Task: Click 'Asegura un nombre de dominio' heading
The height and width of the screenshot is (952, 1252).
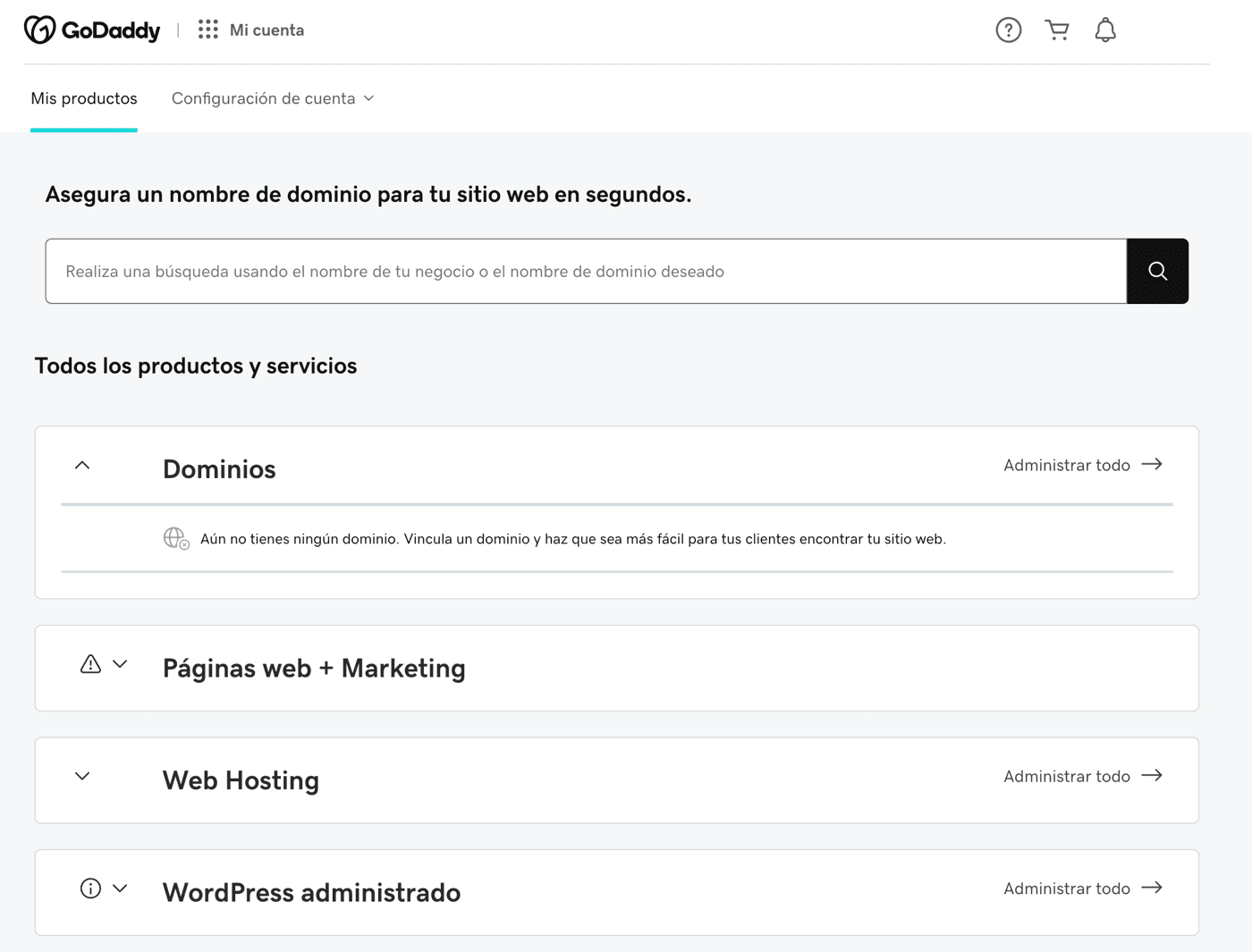Action: coord(368,194)
